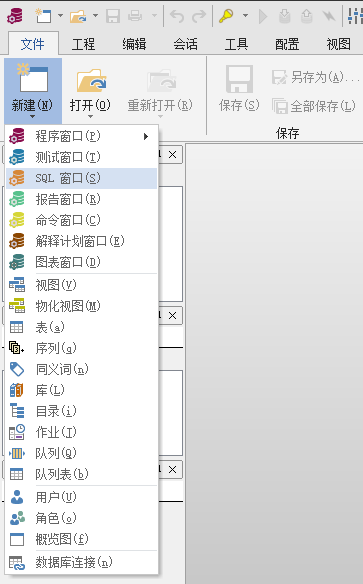Select 测试窗口(T) from the menu
The image size is (363, 584).
click(x=81, y=157)
